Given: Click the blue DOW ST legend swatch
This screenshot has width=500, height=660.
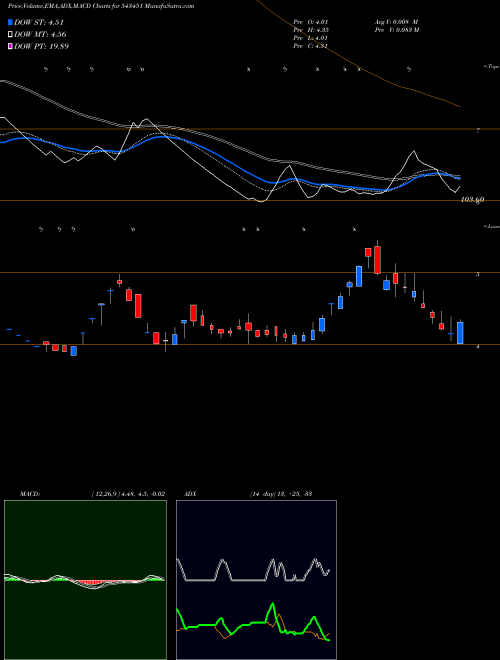Looking at the screenshot, I should coord(11,22).
